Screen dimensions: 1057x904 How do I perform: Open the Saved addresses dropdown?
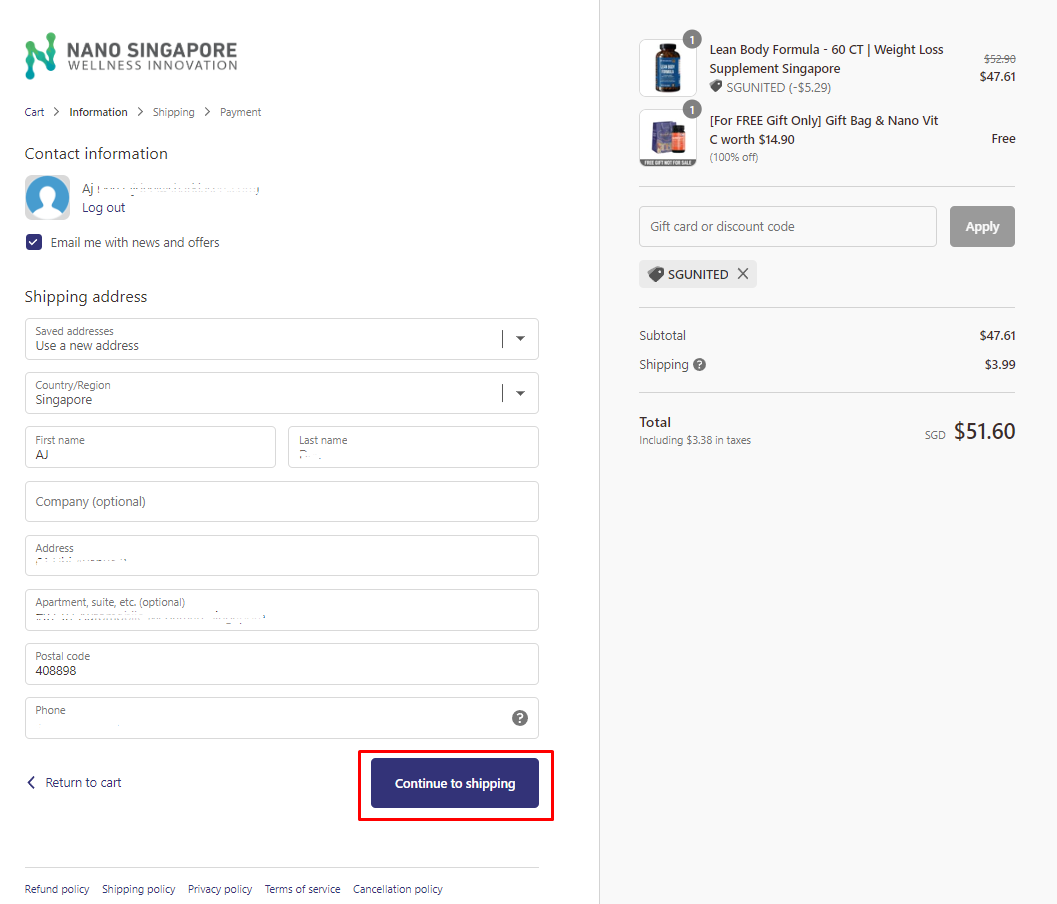tap(282, 339)
